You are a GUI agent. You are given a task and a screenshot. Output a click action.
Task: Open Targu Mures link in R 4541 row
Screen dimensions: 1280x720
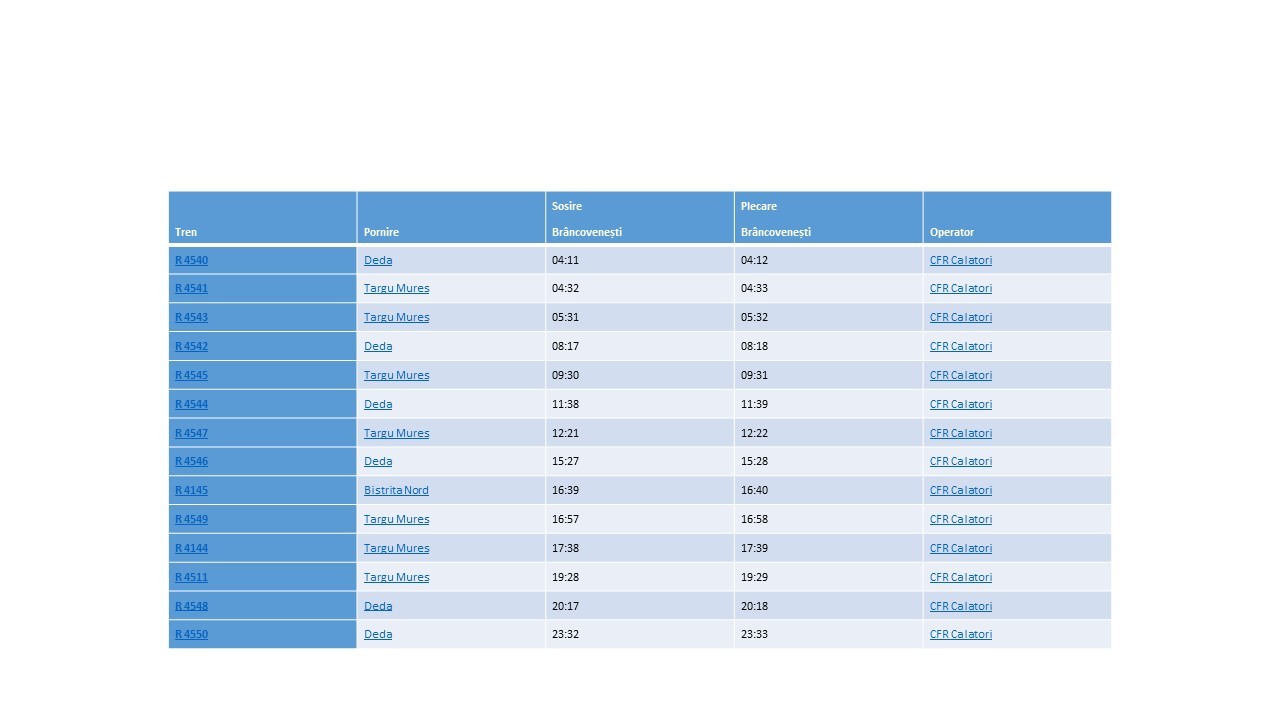(396, 288)
